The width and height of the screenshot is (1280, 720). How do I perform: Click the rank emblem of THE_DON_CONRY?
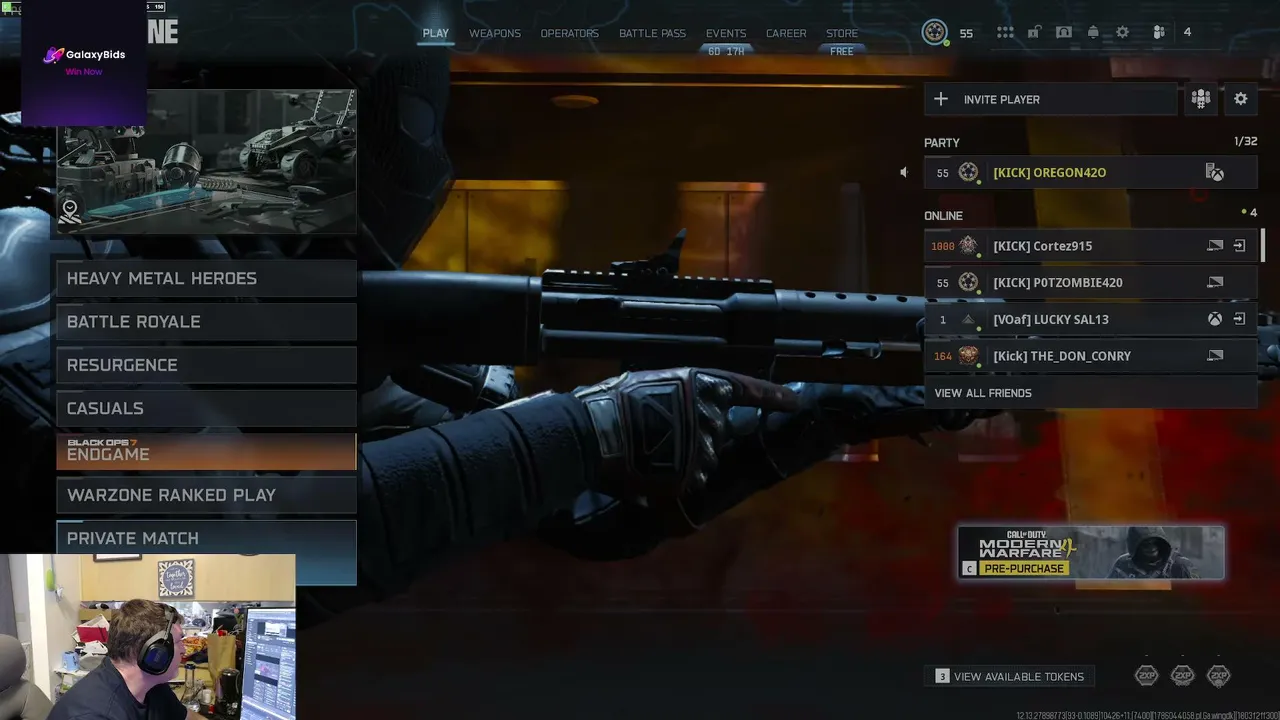tap(968, 356)
